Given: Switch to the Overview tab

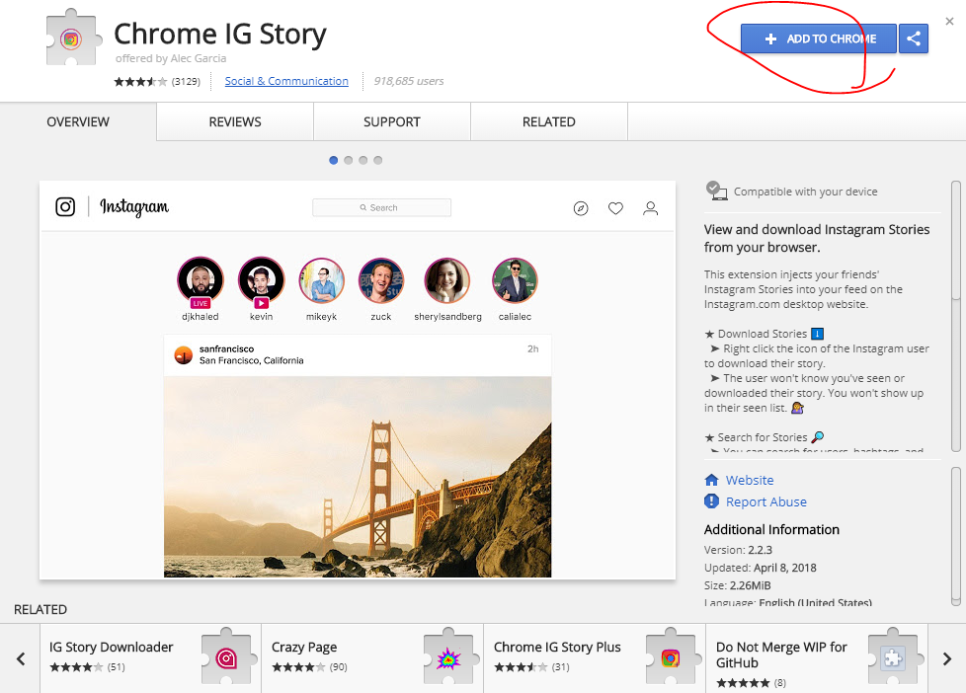Looking at the screenshot, I should click(78, 122).
